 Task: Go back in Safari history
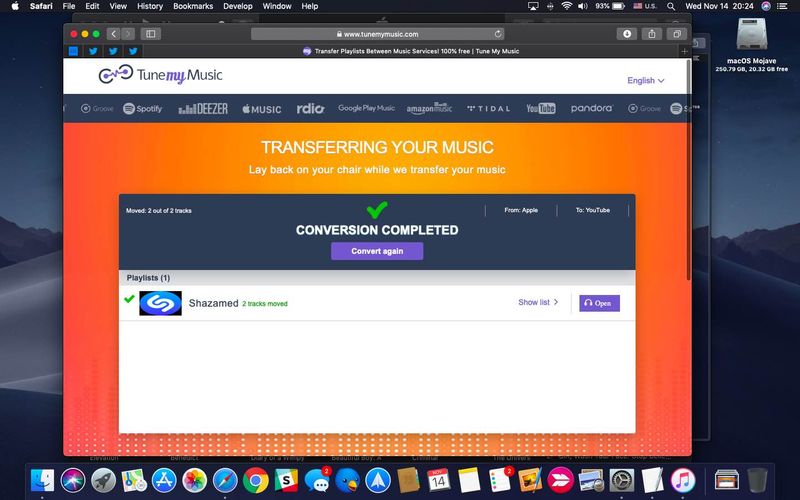click(x=113, y=34)
